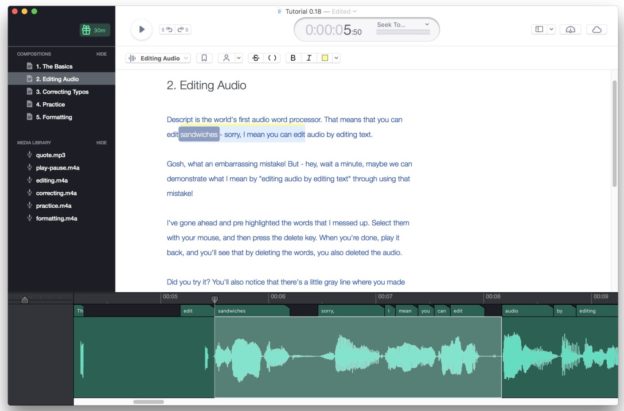Screen dimensions: 624x411
Task: Open composition 3. Correcting Typos
Action: [62, 92]
